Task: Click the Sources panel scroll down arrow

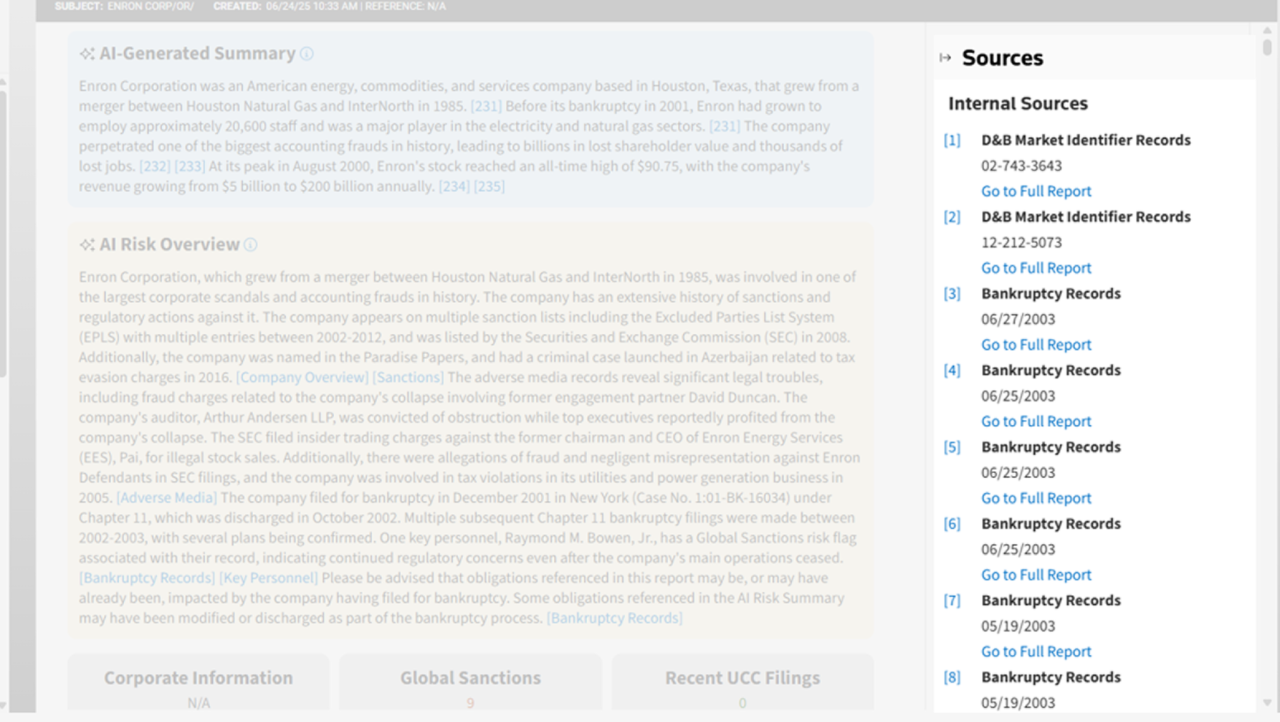Action: [x=1267, y=702]
